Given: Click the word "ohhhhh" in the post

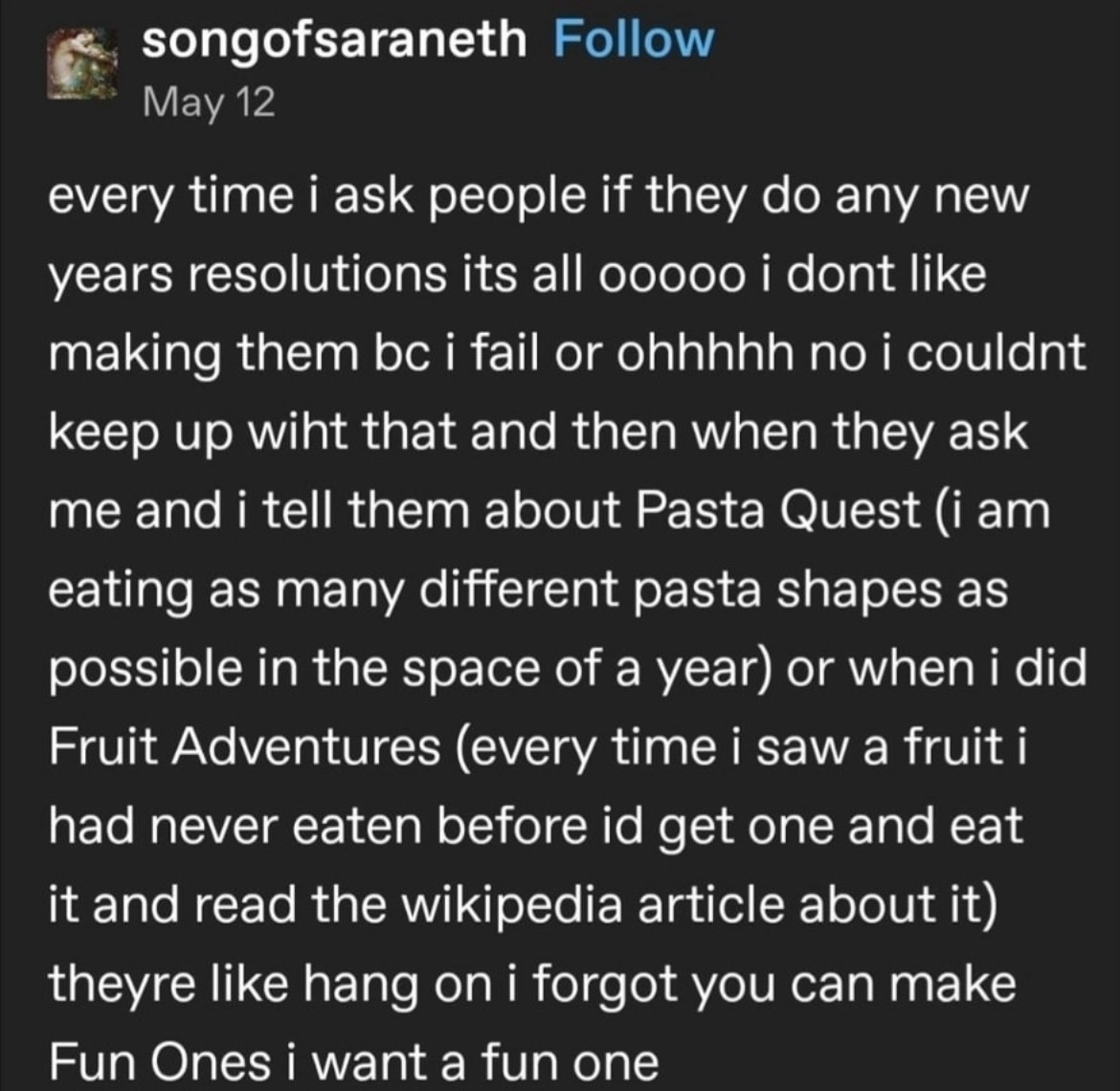Looking at the screenshot, I should [x=705, y=354].
